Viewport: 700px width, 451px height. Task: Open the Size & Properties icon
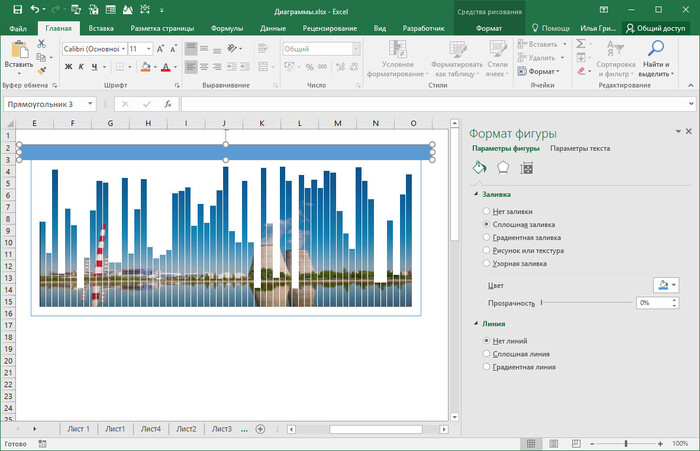(527, 167)
